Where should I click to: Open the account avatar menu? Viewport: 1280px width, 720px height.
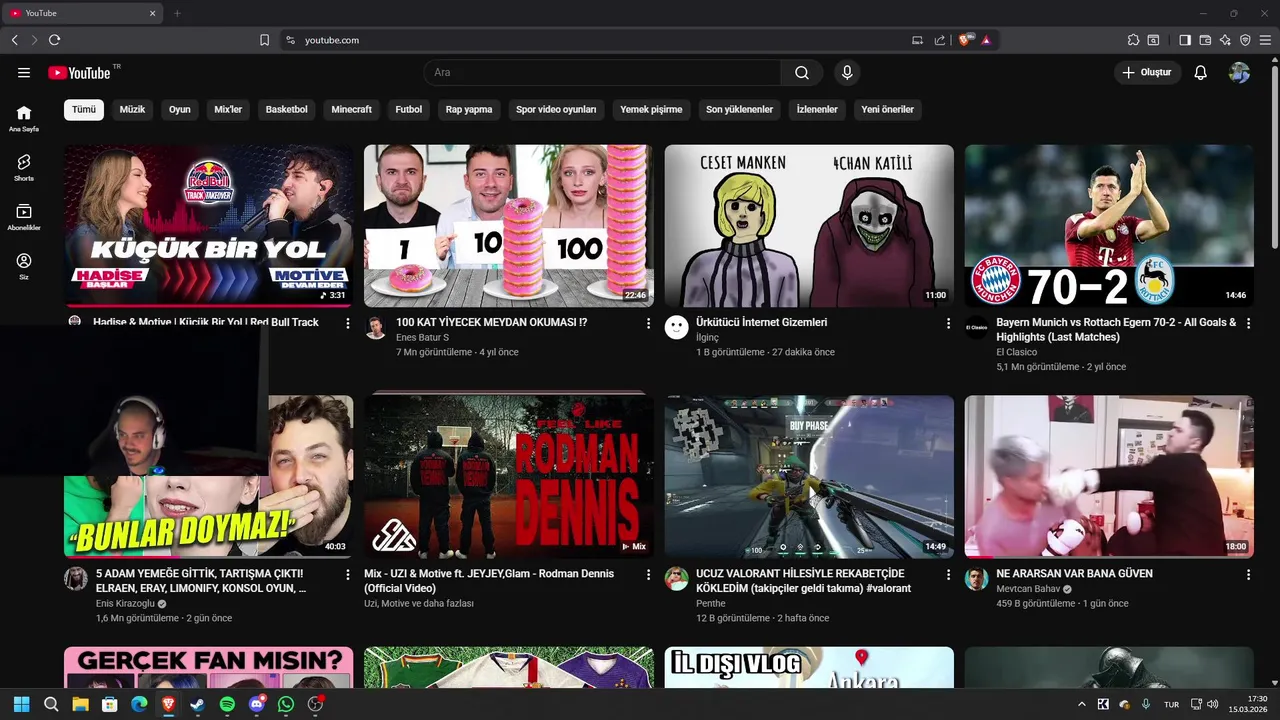[x=1240, y=73]
